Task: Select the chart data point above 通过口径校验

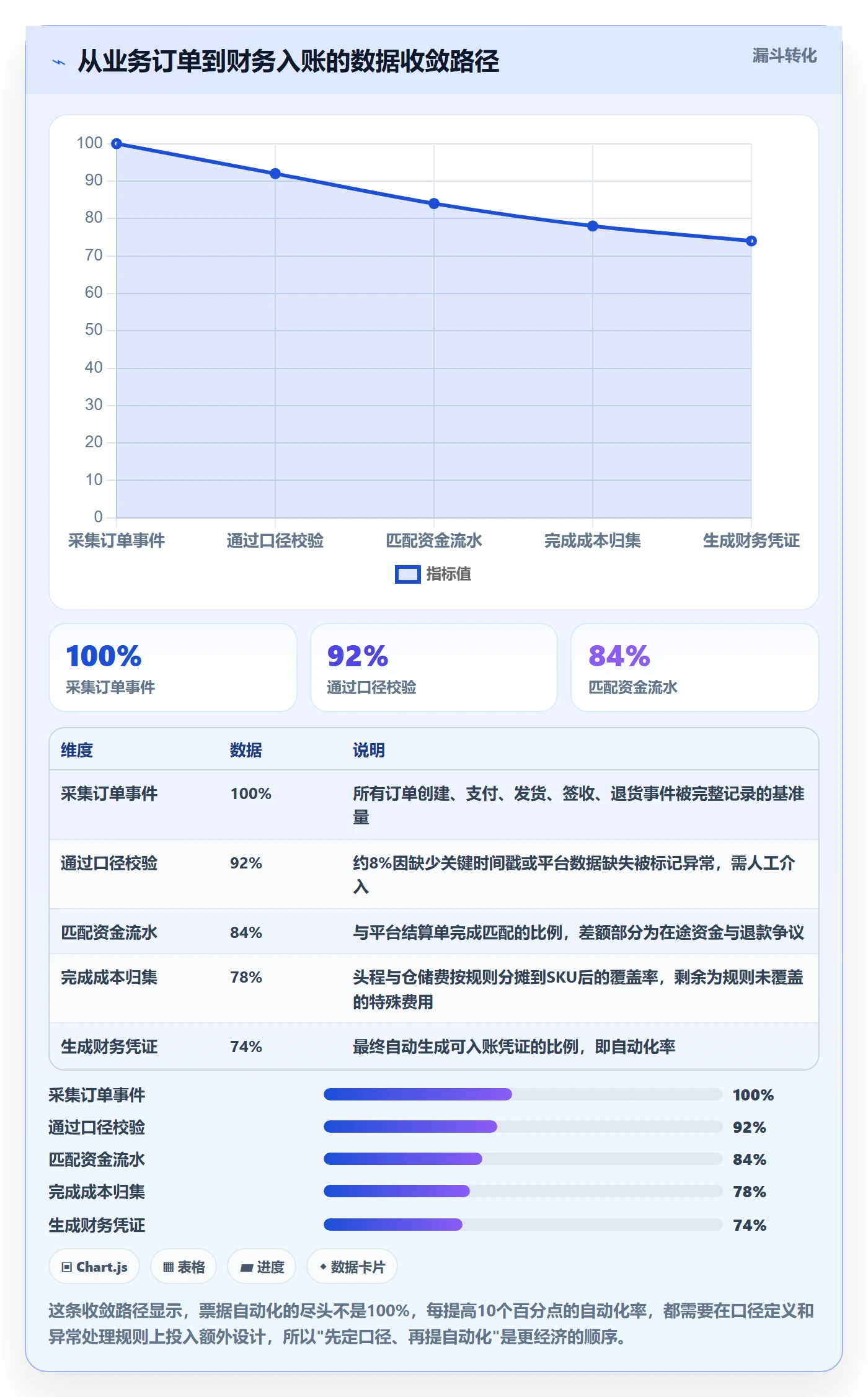Action: [x=275, y=174]
